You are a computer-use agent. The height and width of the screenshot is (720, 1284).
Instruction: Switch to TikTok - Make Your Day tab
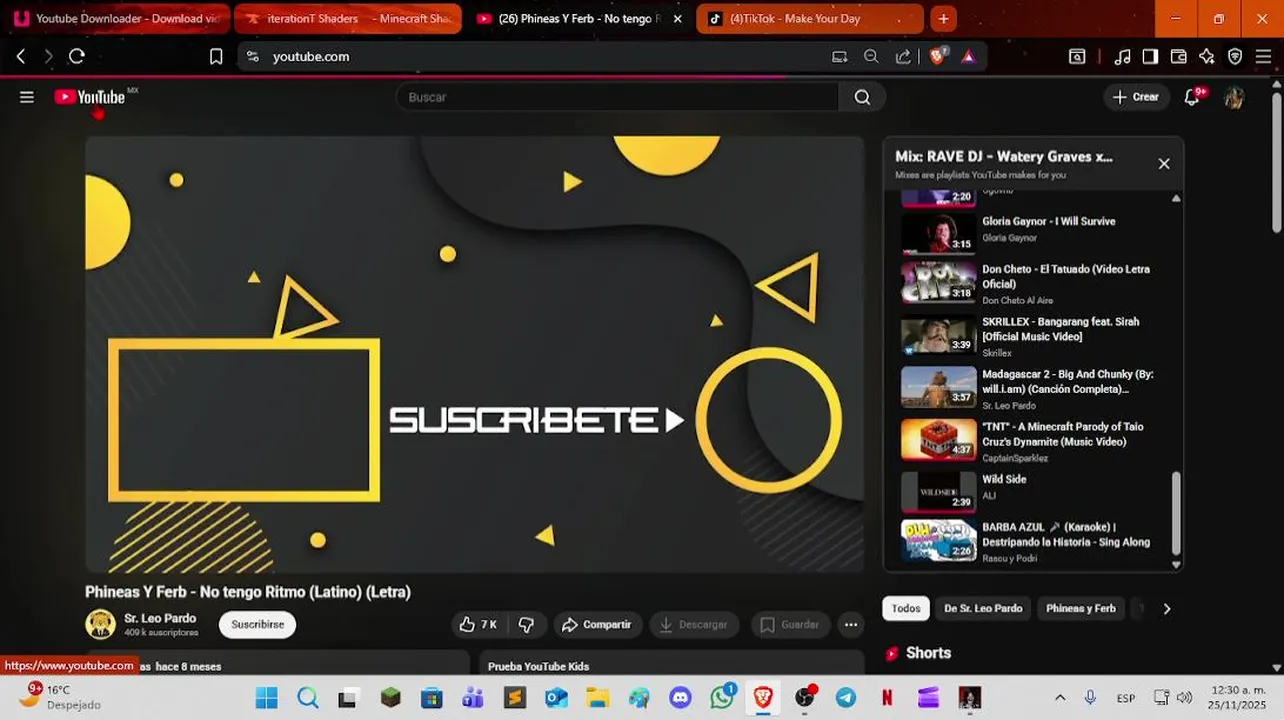[x=810, y=19]
